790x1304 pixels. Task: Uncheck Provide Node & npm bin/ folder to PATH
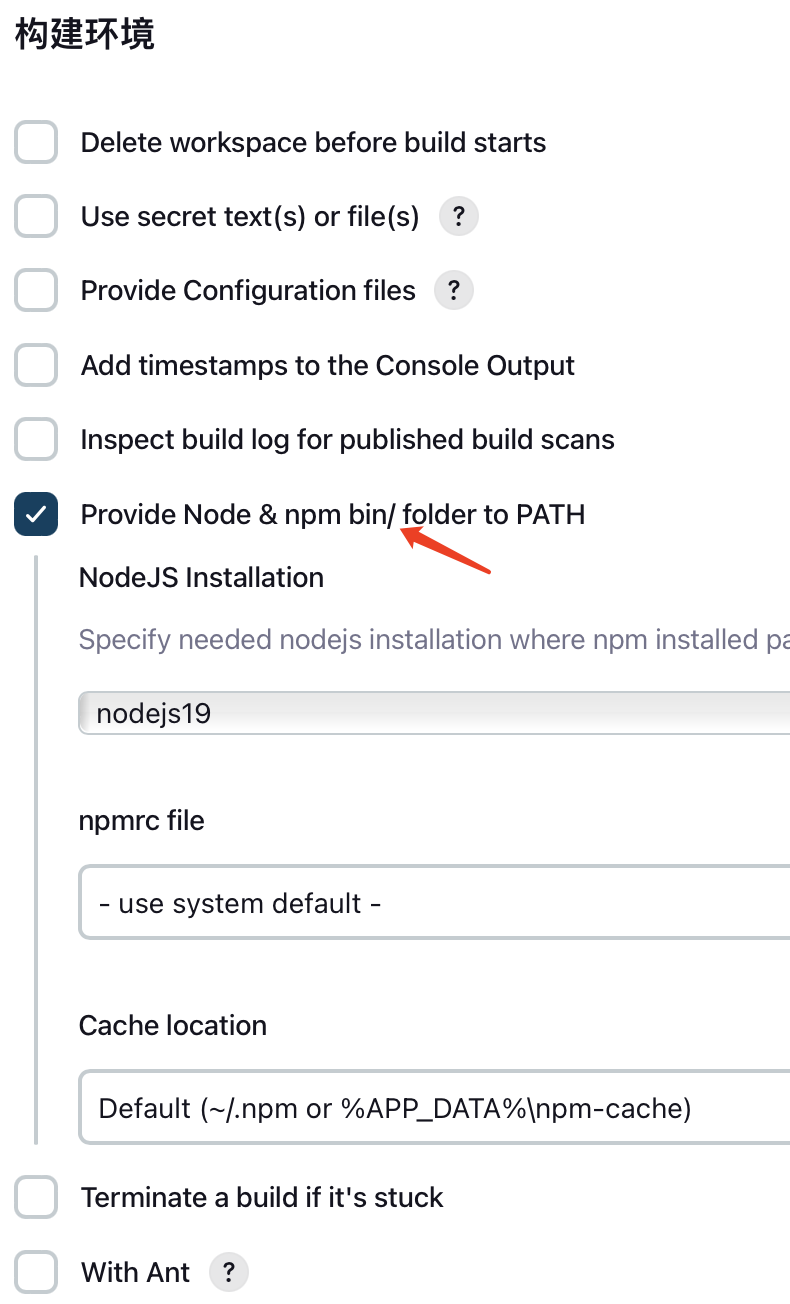36,514
